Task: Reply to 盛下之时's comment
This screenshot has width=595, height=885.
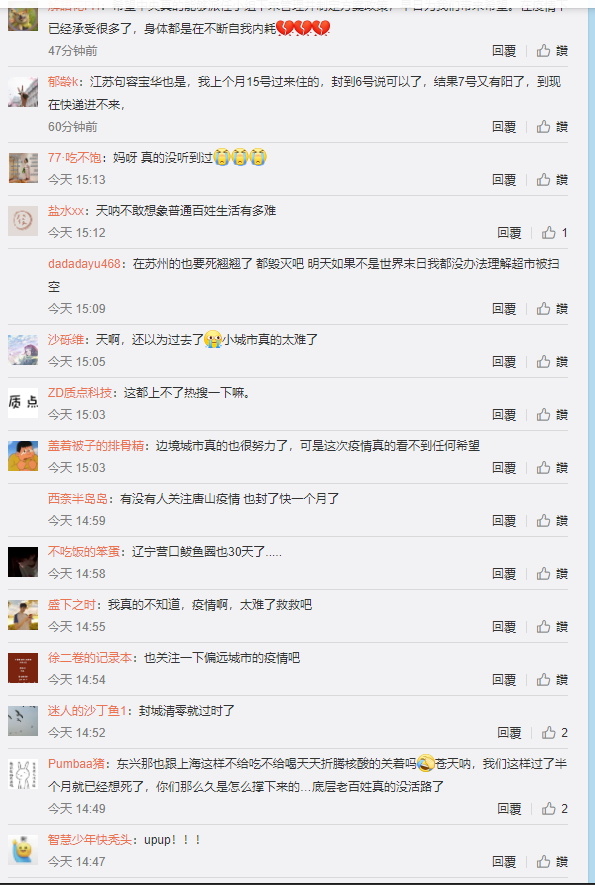Action: point(504,626)
